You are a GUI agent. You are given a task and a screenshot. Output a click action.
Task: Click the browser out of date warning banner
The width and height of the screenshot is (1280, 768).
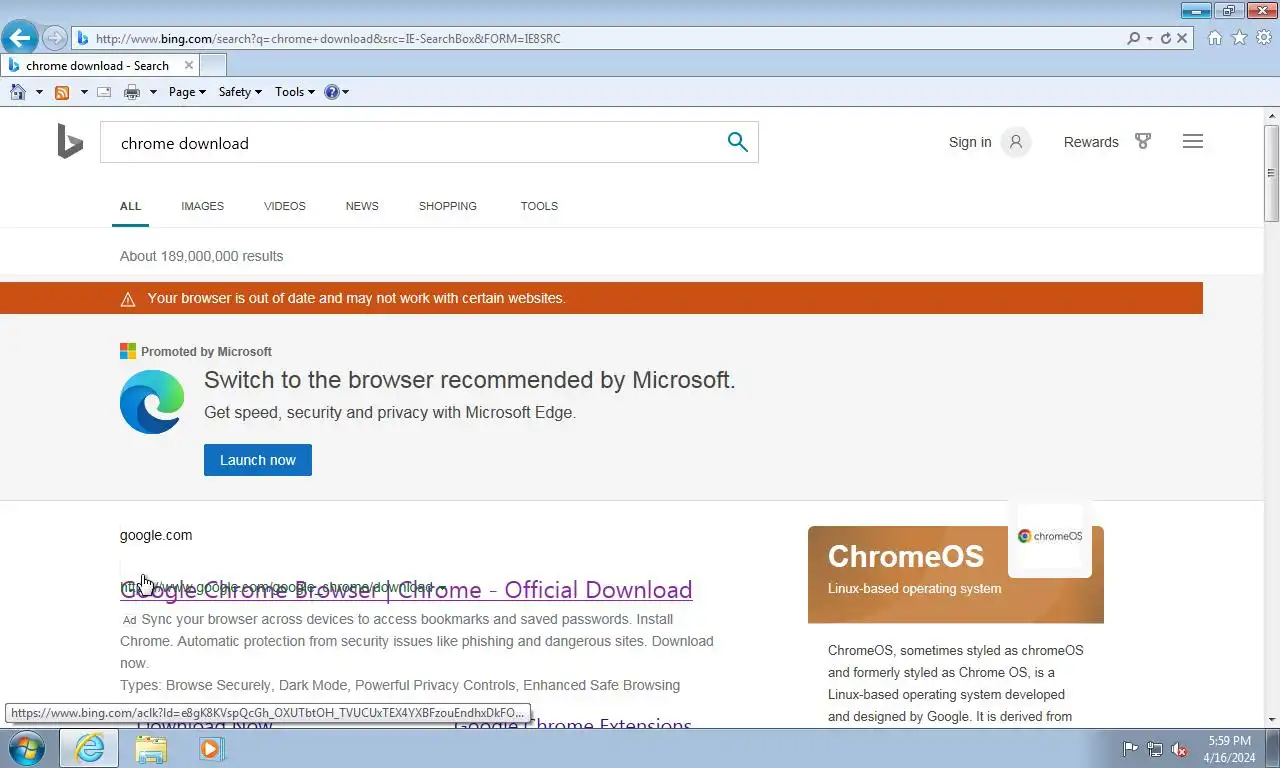pyautogui.click(x=601, y=298)
